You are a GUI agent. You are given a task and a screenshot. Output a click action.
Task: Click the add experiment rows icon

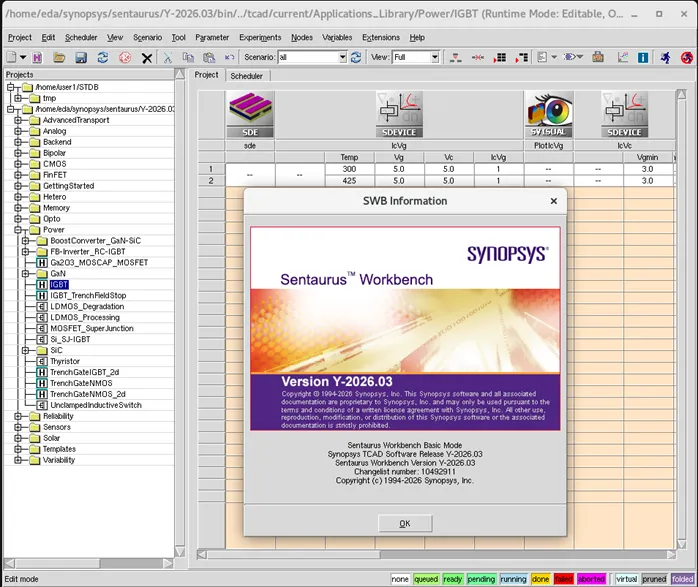pos(499,57)
